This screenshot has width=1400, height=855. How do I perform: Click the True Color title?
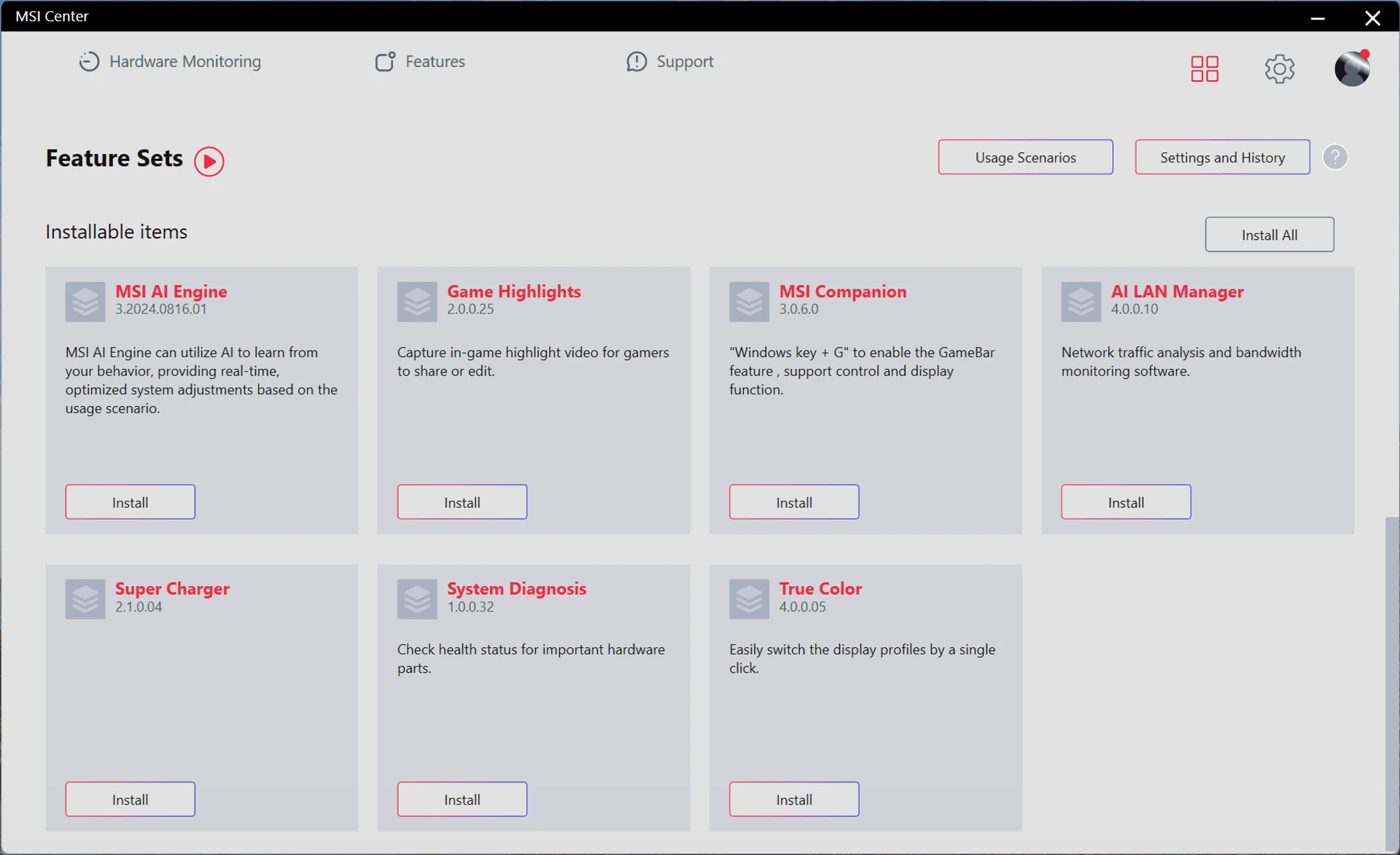click(x=820, y=588)
